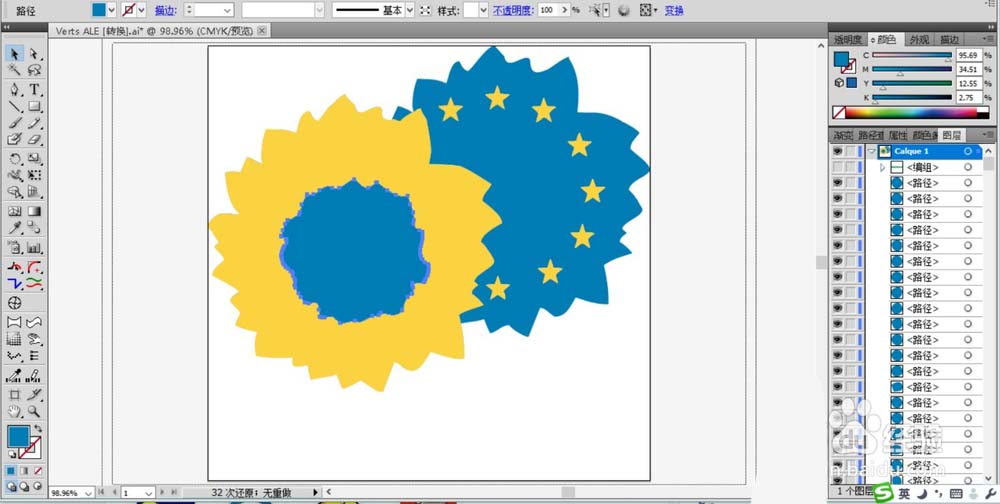Screen dimensions: 1000x504
Task: Click the 变换 link in control bar
Action: pyautogui.click(x=674, y=10)
